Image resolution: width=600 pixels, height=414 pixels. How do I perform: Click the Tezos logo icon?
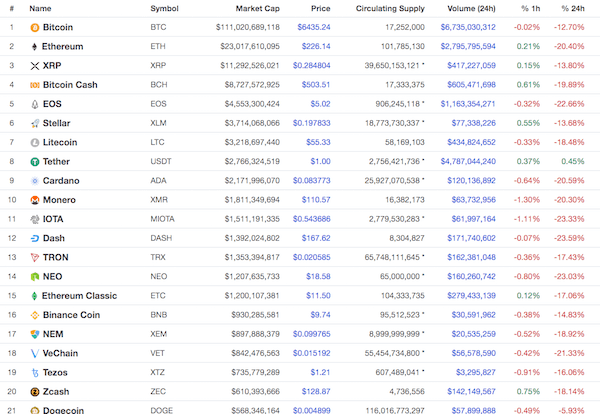(x=35, y=373)
